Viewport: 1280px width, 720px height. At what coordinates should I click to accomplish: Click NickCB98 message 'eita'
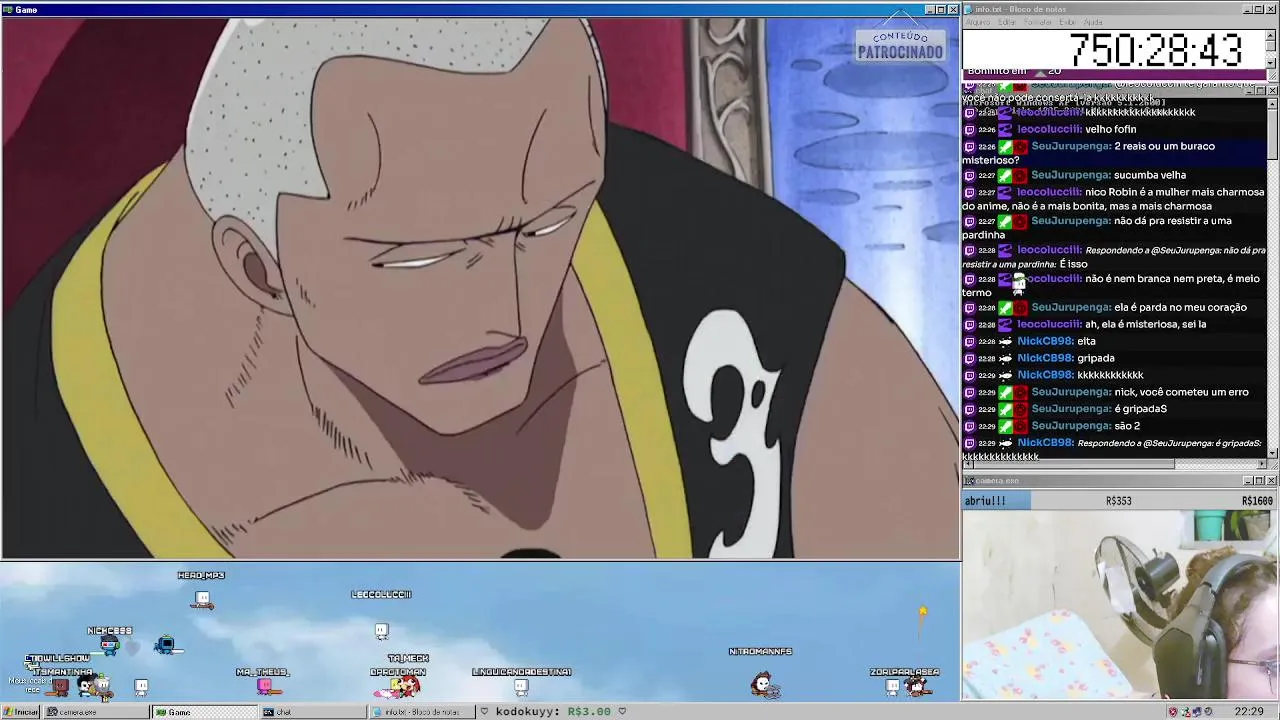coord(1086,341)
